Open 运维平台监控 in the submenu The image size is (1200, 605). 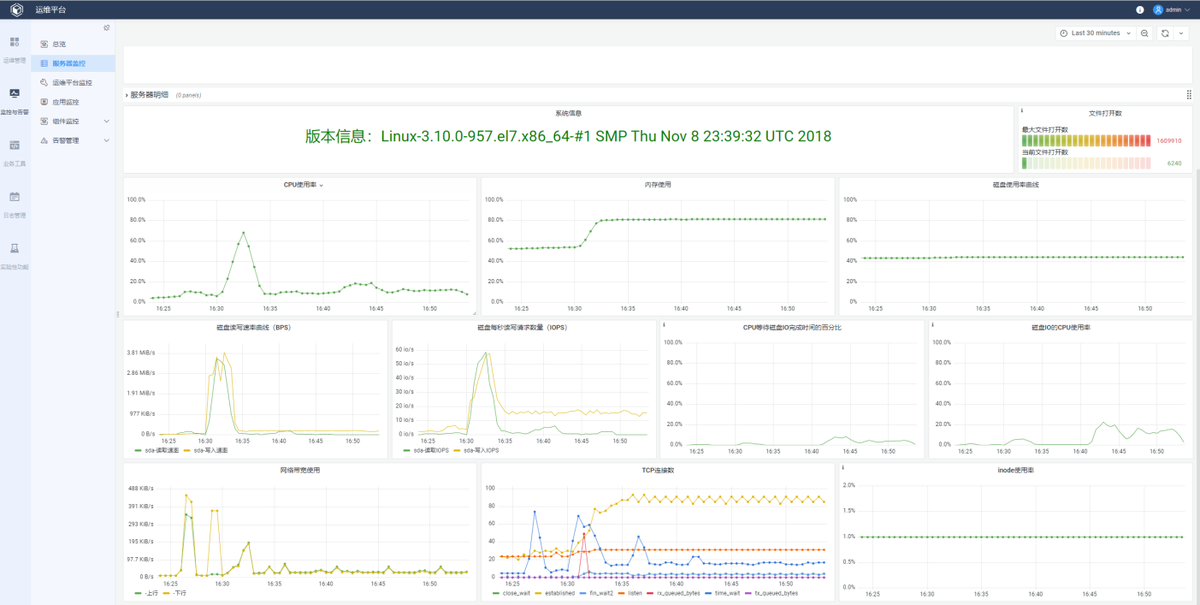73,83
